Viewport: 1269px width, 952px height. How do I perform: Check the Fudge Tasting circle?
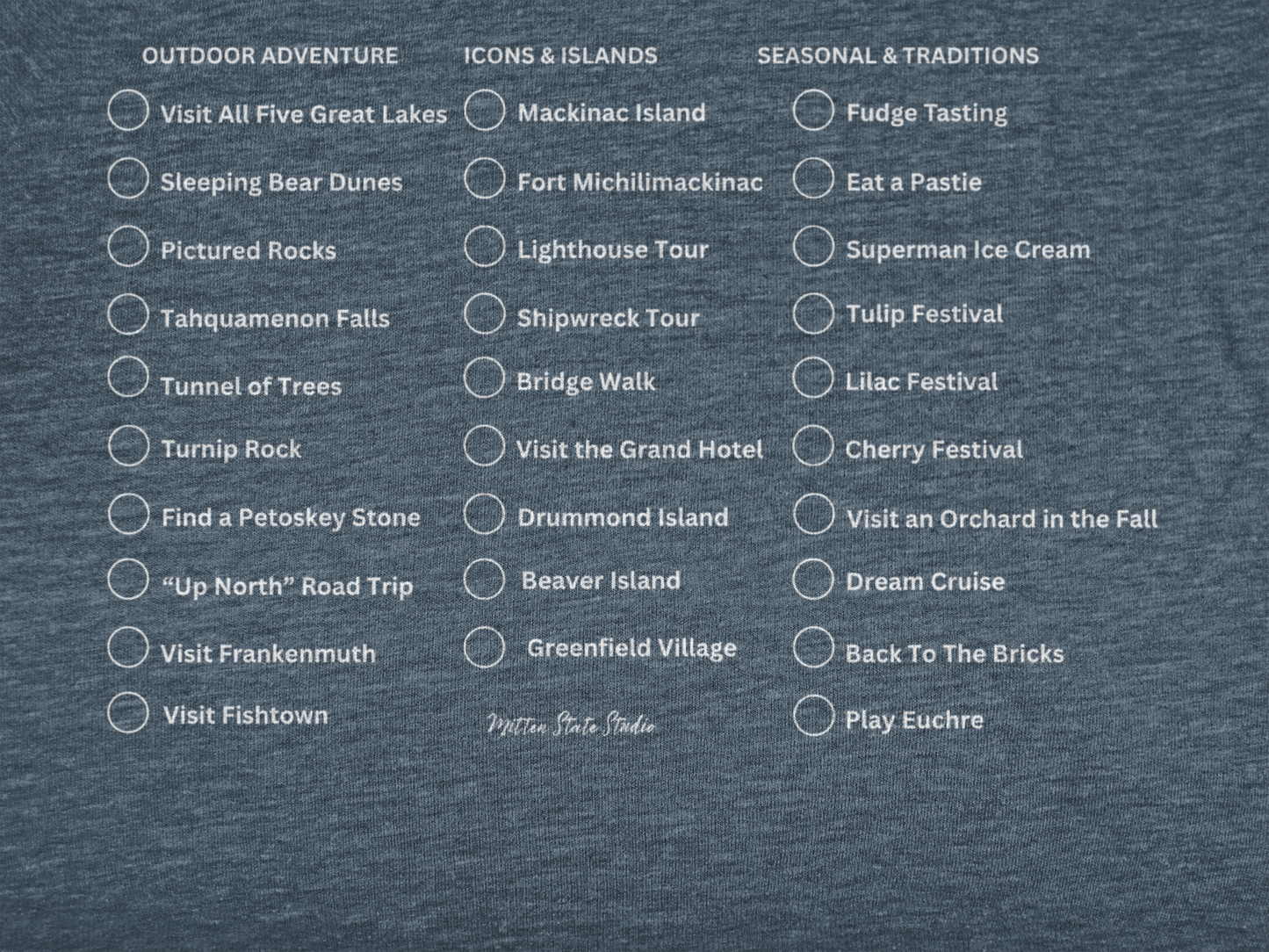(x=813, y=111)
